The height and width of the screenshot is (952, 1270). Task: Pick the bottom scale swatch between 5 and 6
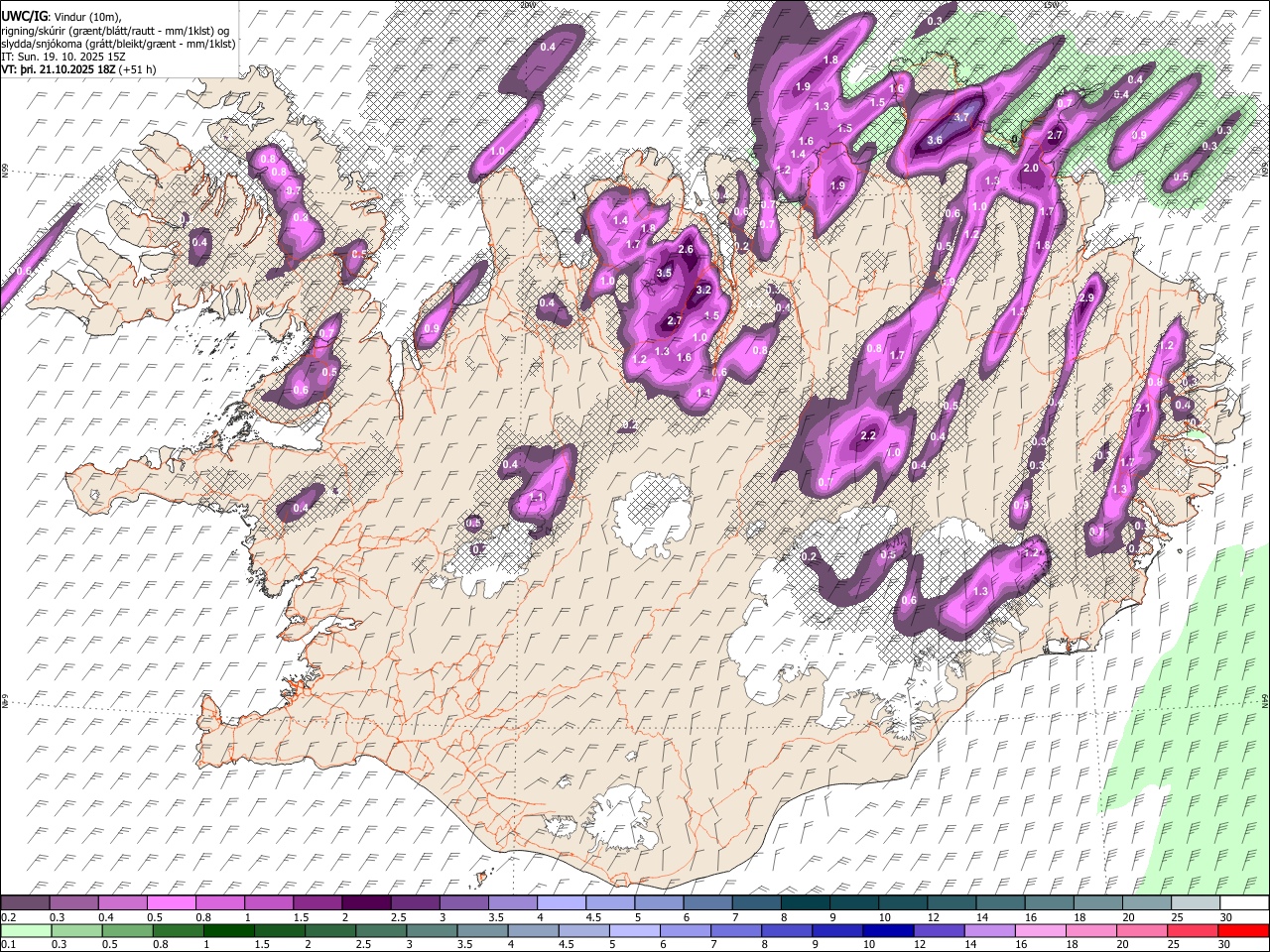pyautogui.click(x=637, y=931)
